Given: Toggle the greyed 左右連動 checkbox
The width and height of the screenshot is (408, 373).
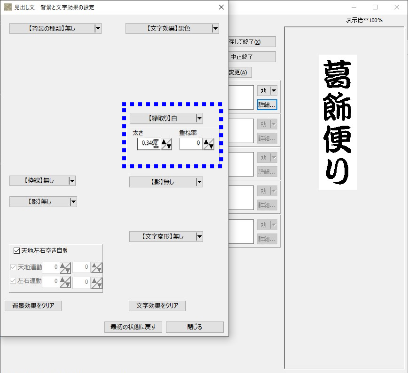Looking at the screenshot, I should [x=13, y=281].
